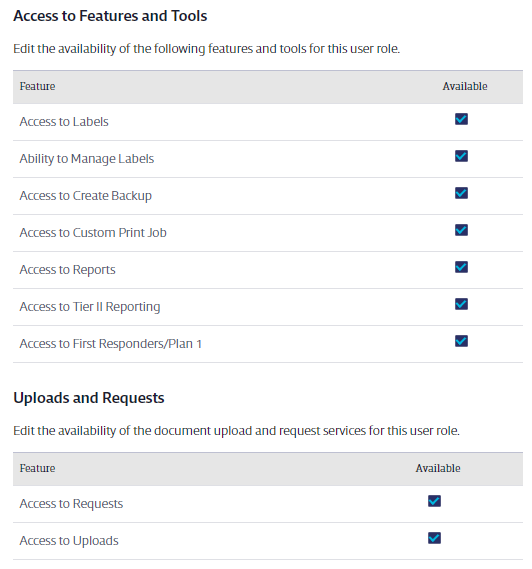Select the Access to First Responders/Plan 1 label
This screenshot has width=532, height=569.
(111, 344)
